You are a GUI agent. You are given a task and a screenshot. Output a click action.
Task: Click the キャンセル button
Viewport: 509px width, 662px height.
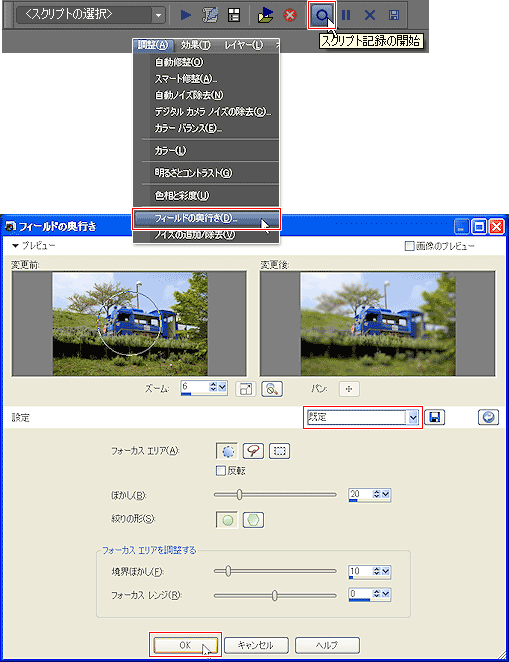(256, 645)
